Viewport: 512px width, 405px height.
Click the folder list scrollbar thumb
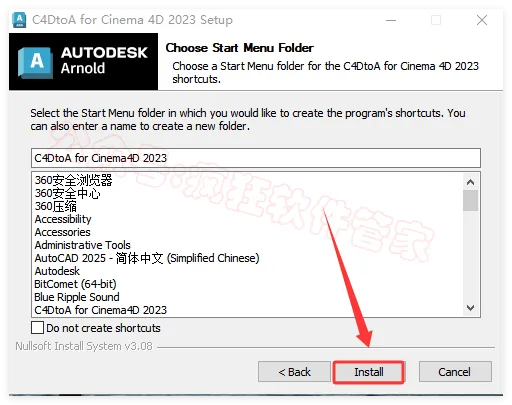point(470,200)
